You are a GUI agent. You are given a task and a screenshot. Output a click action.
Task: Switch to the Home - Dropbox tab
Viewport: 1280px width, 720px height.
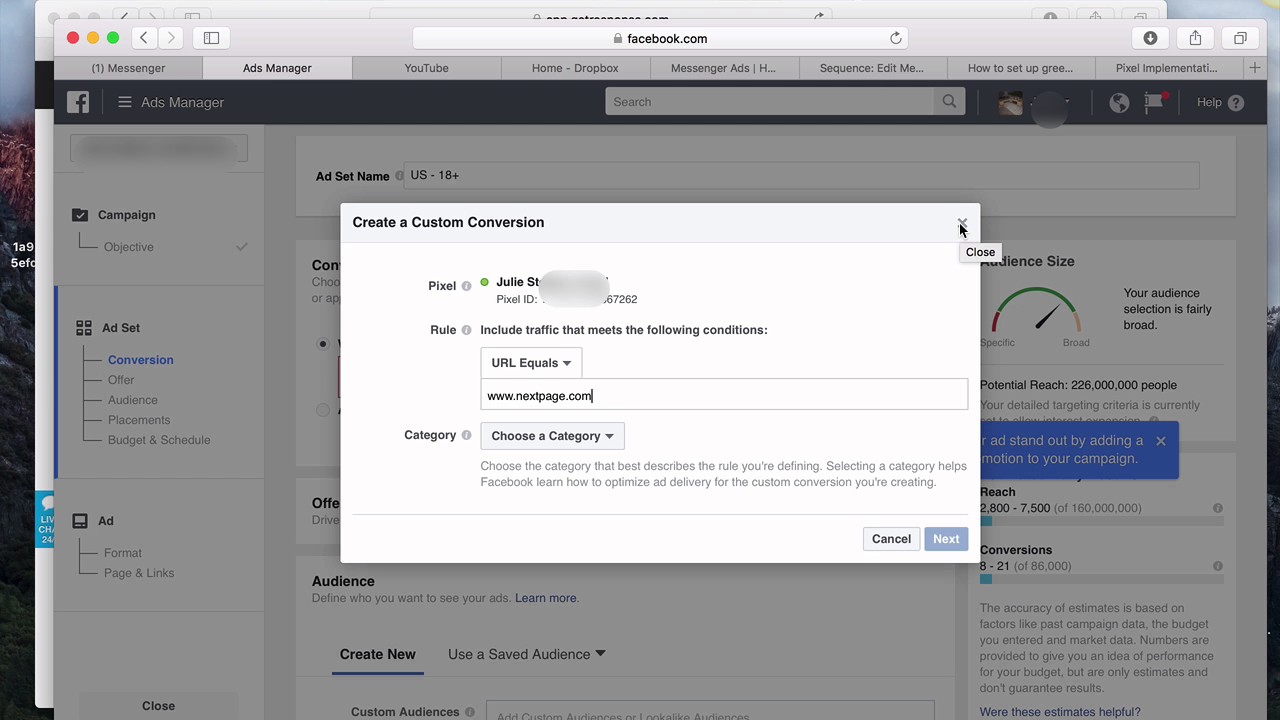pos(575,68)
